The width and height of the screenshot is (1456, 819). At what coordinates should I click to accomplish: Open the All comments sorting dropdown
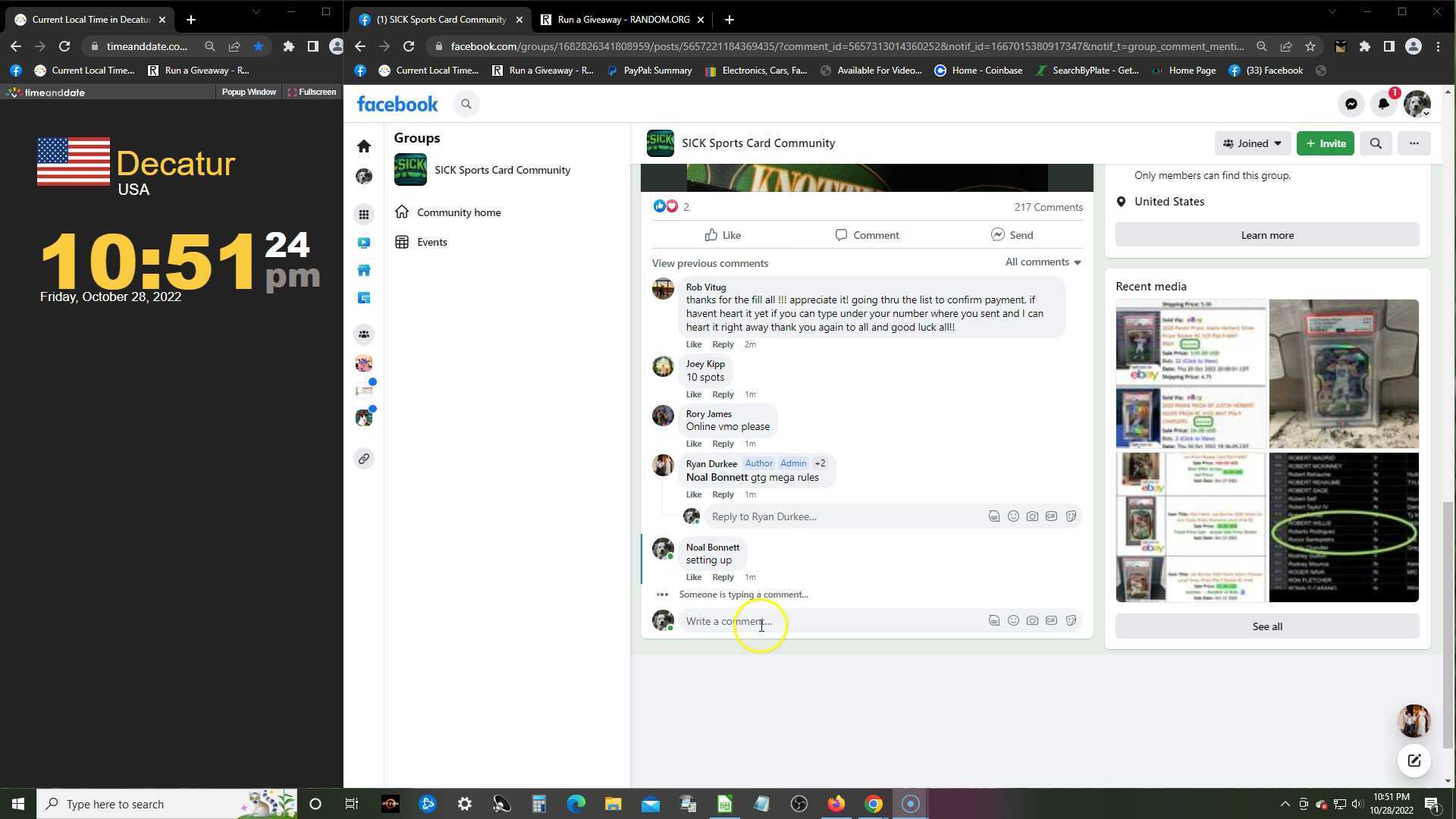1043,262
